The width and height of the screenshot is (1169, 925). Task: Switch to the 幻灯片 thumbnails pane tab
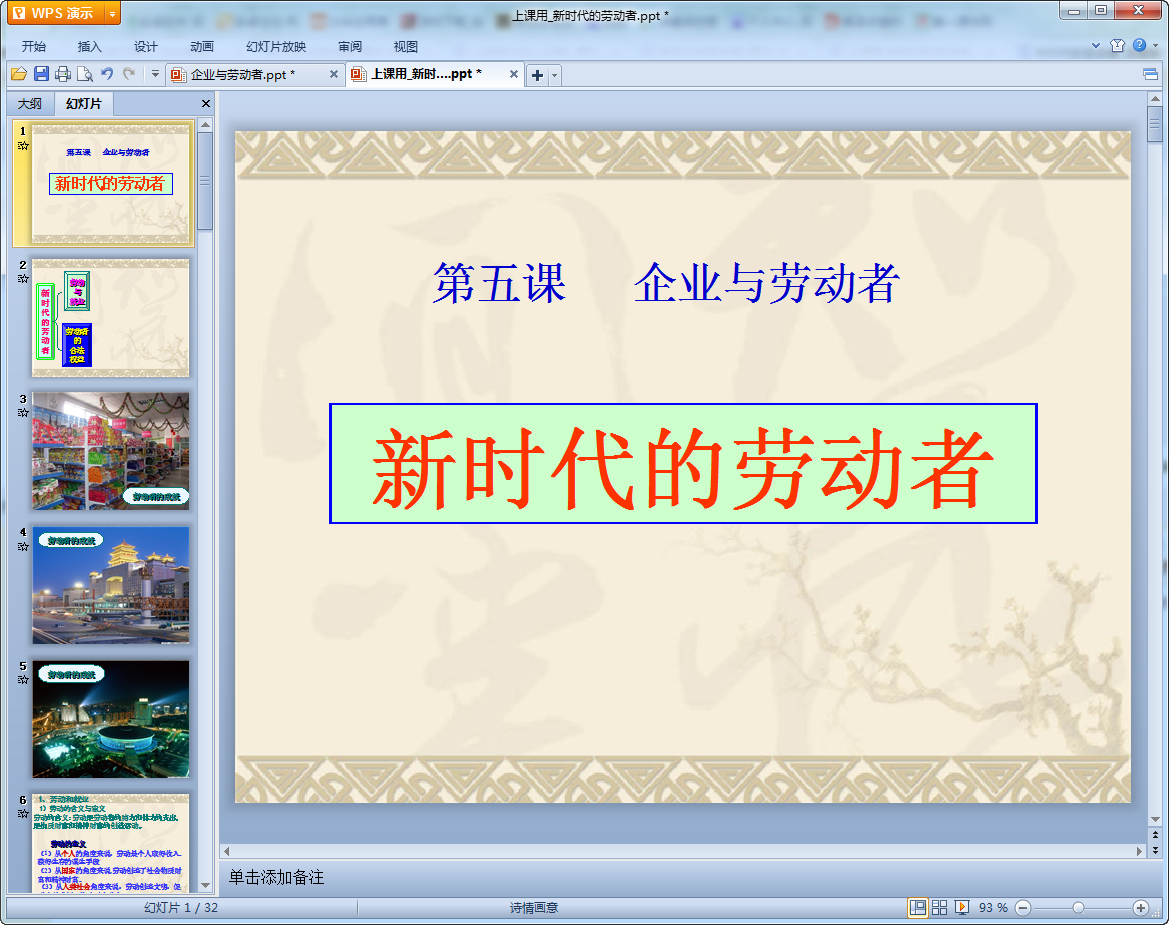[84, 104]
